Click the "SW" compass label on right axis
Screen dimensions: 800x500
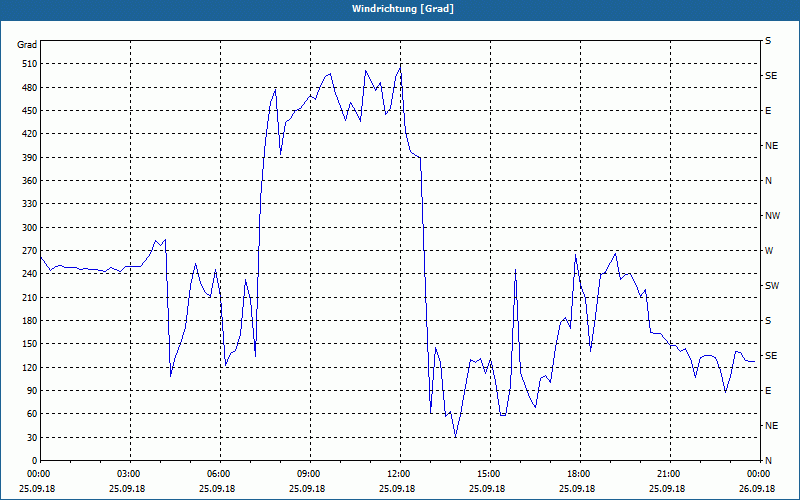pos(772,286)
